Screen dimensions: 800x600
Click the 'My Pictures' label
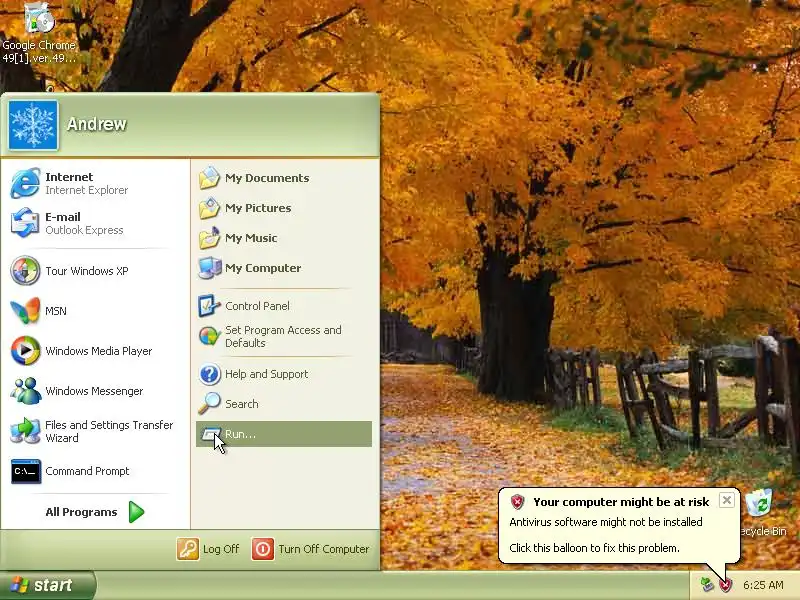258,208
